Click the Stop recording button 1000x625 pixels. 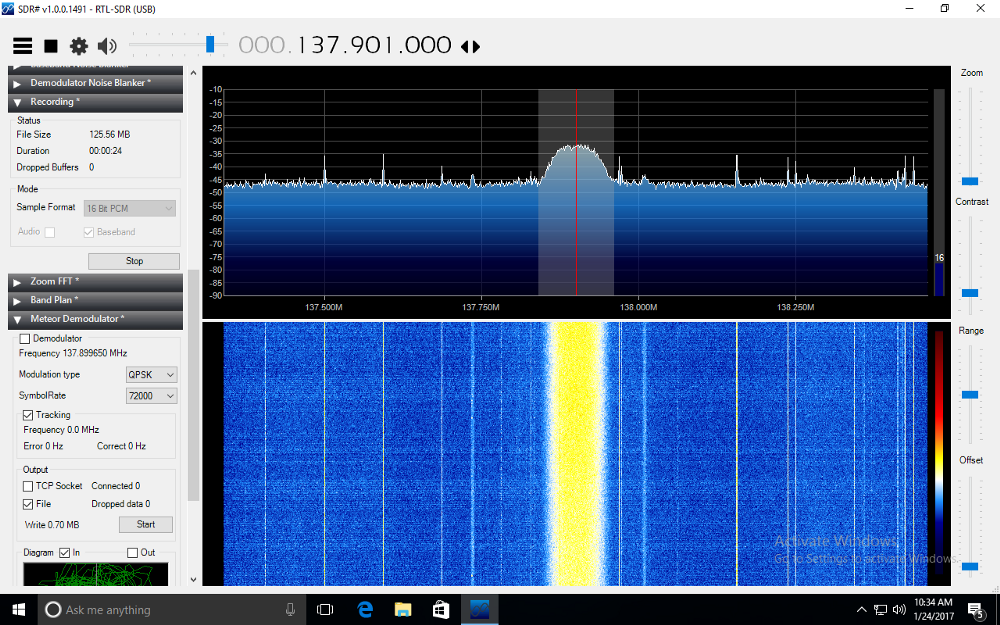(x=134, y=261)
